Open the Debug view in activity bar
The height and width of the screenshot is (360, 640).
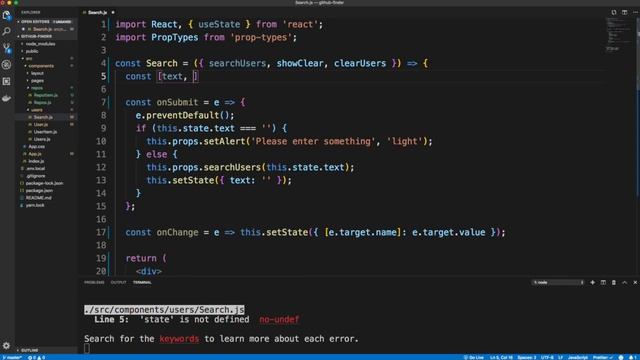point(7,64)
